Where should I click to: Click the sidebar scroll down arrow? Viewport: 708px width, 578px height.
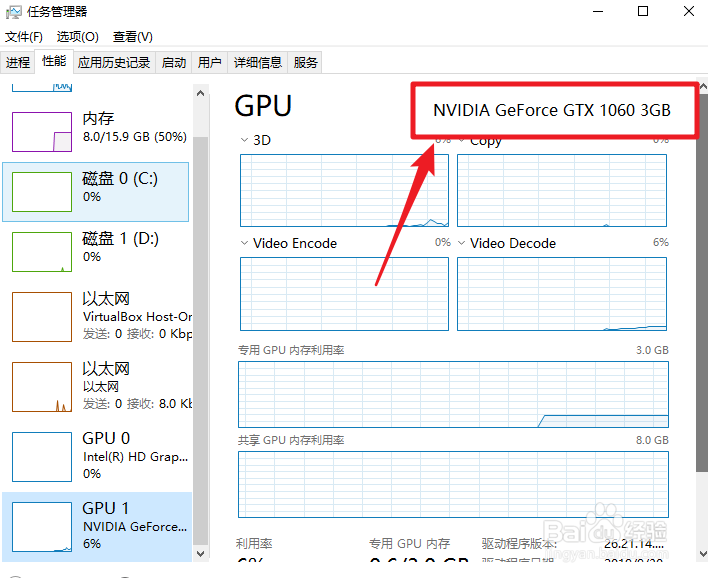pyautogui.click(x=201, y=553)
